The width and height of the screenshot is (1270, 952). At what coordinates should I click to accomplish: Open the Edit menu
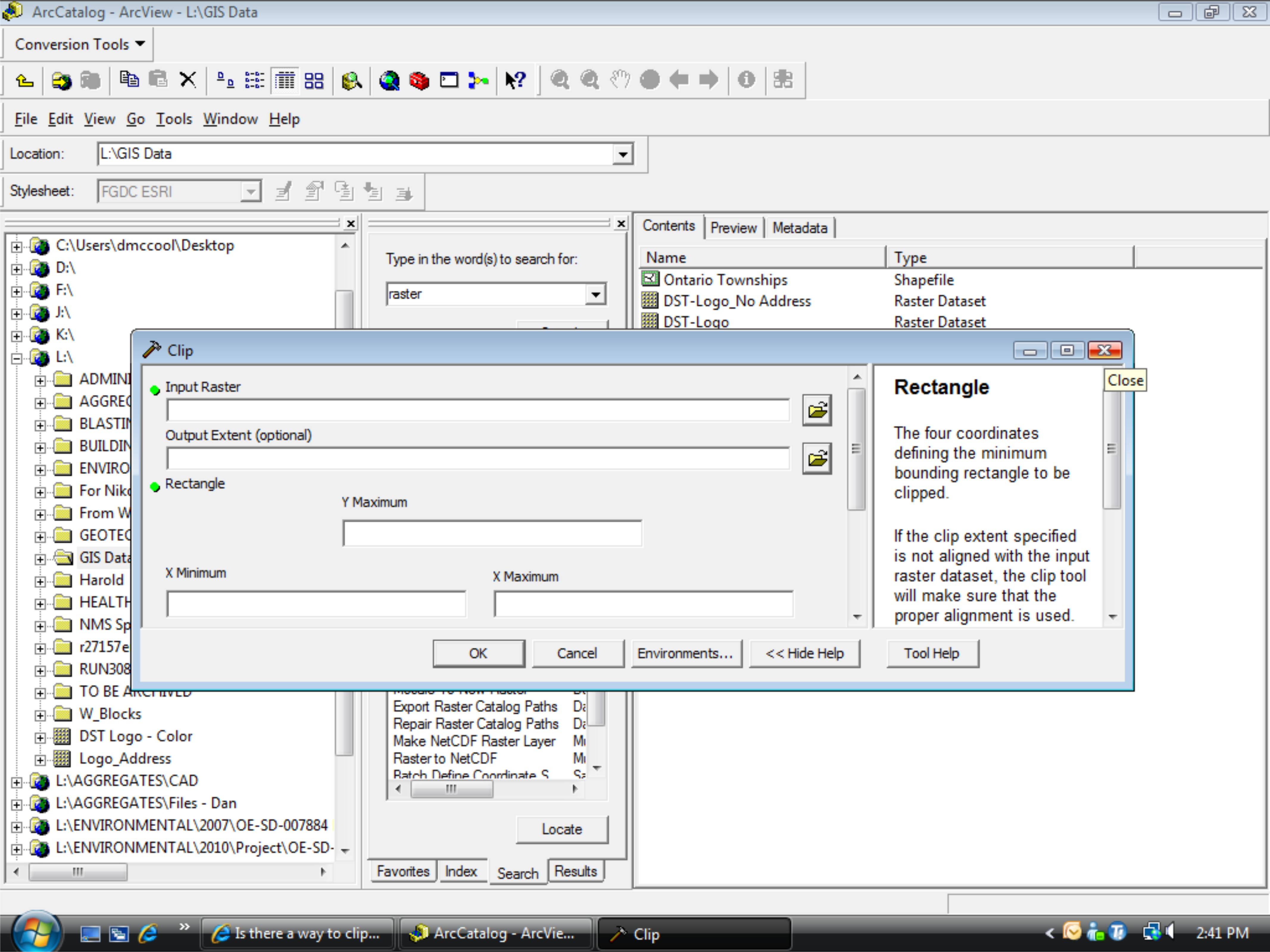[x=60, y=119]
